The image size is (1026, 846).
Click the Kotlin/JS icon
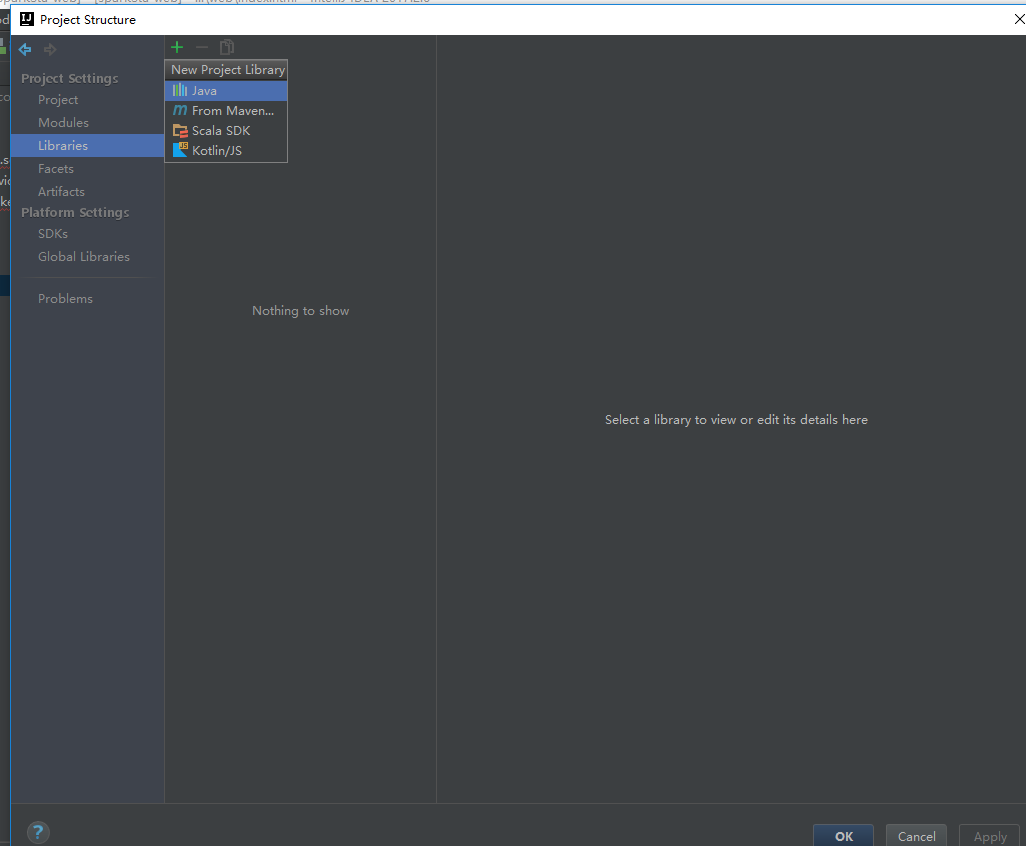[180, 150]
